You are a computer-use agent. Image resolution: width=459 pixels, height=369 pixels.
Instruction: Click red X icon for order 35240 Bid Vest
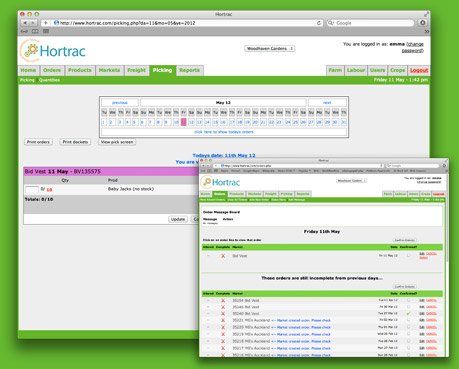click(x=223, y=314)
